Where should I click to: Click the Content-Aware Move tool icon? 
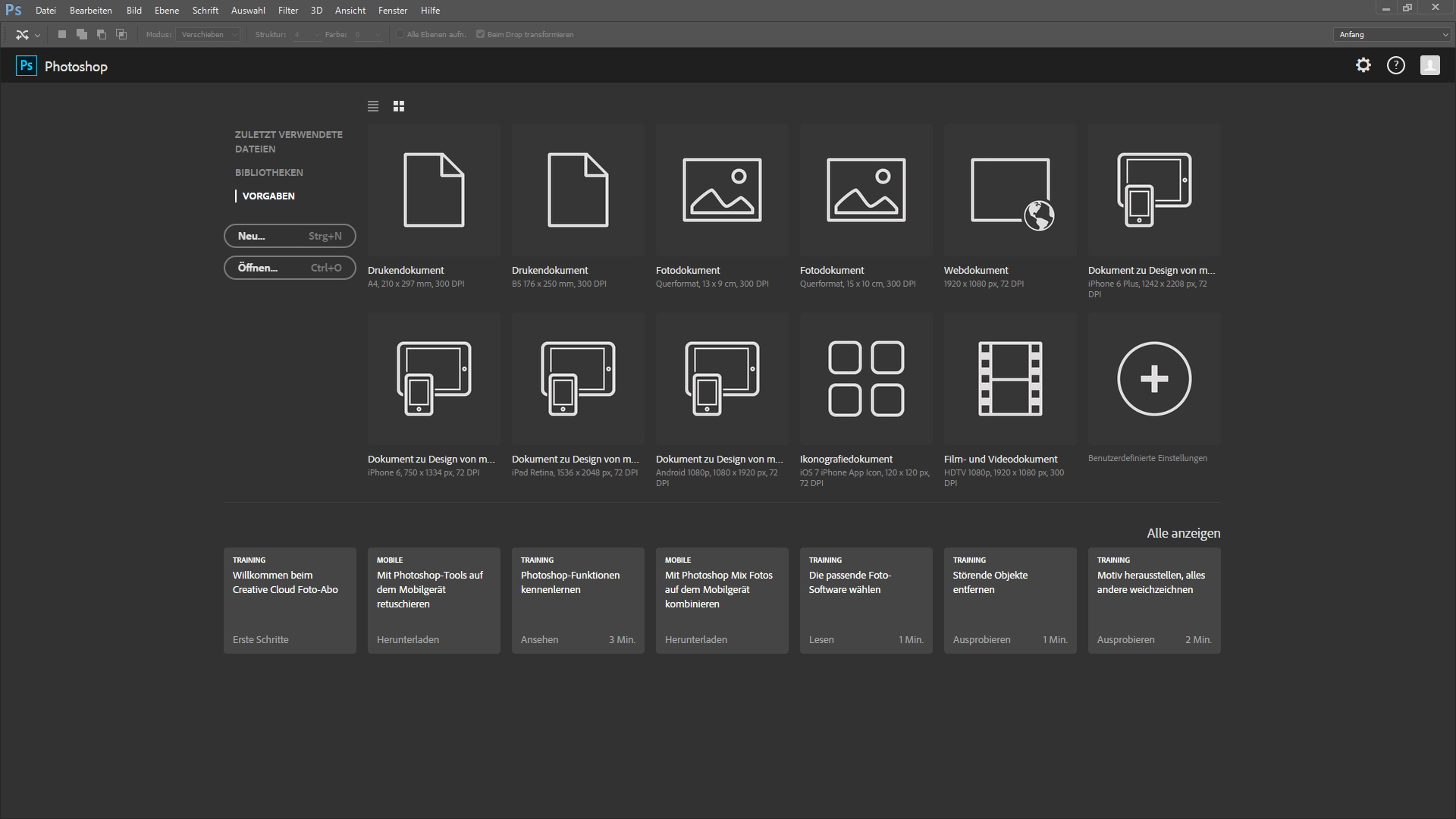[22, 35]
